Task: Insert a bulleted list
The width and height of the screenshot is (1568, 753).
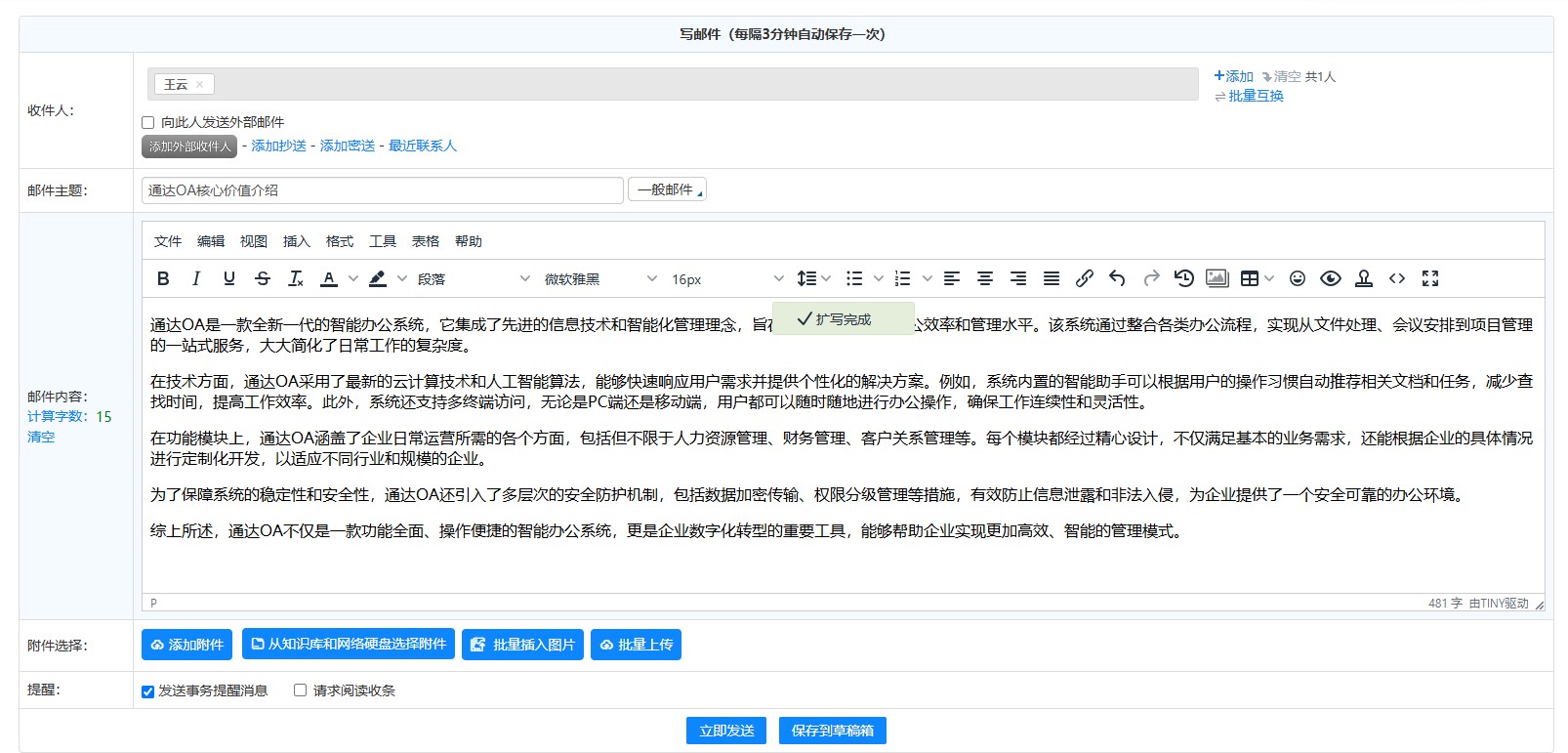Action: click(854, 278)
